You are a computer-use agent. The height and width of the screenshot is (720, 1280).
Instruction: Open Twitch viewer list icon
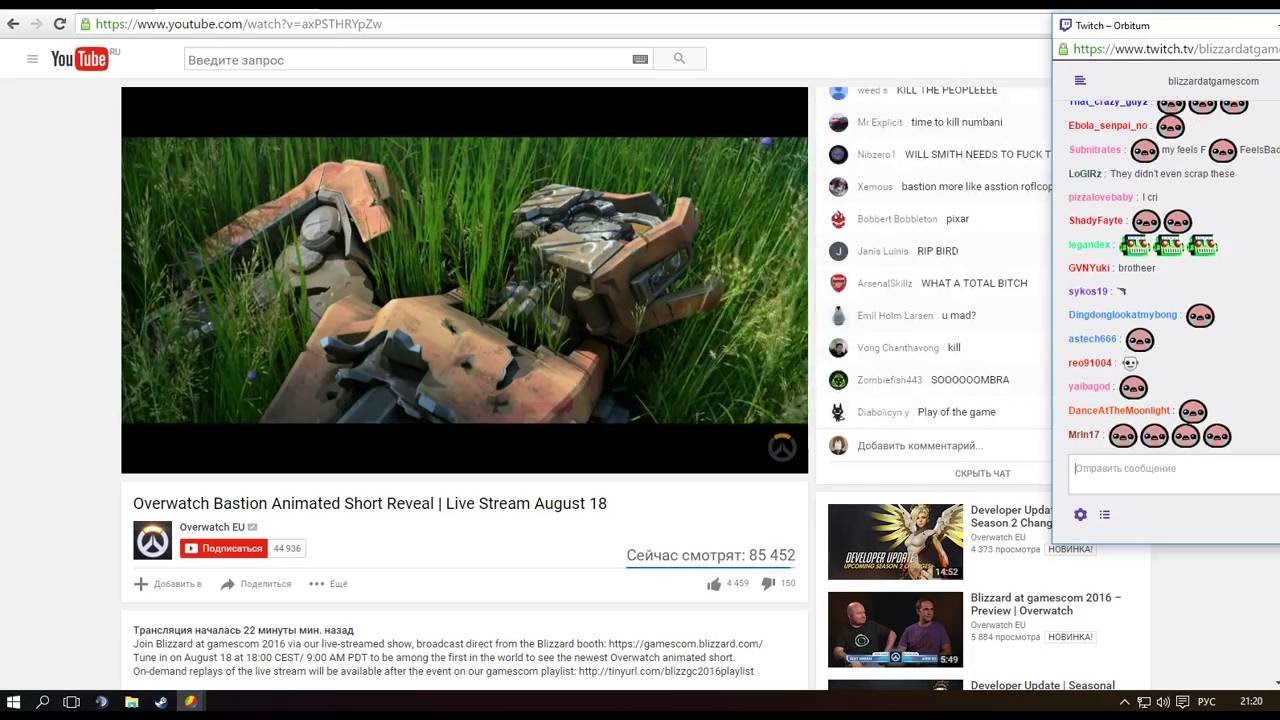(x=1104, y=514)
